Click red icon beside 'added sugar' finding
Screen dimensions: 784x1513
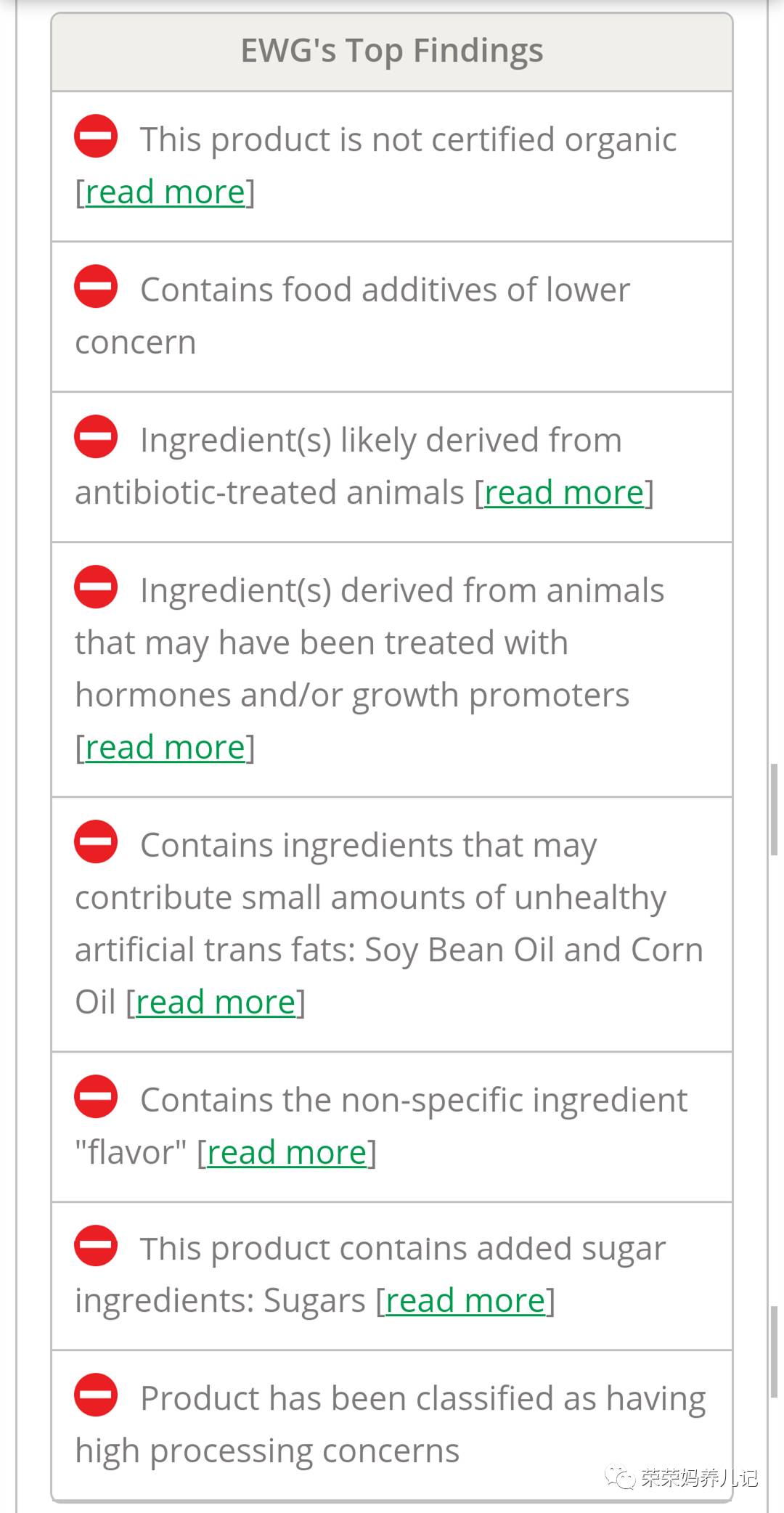tap(96, 1245)
